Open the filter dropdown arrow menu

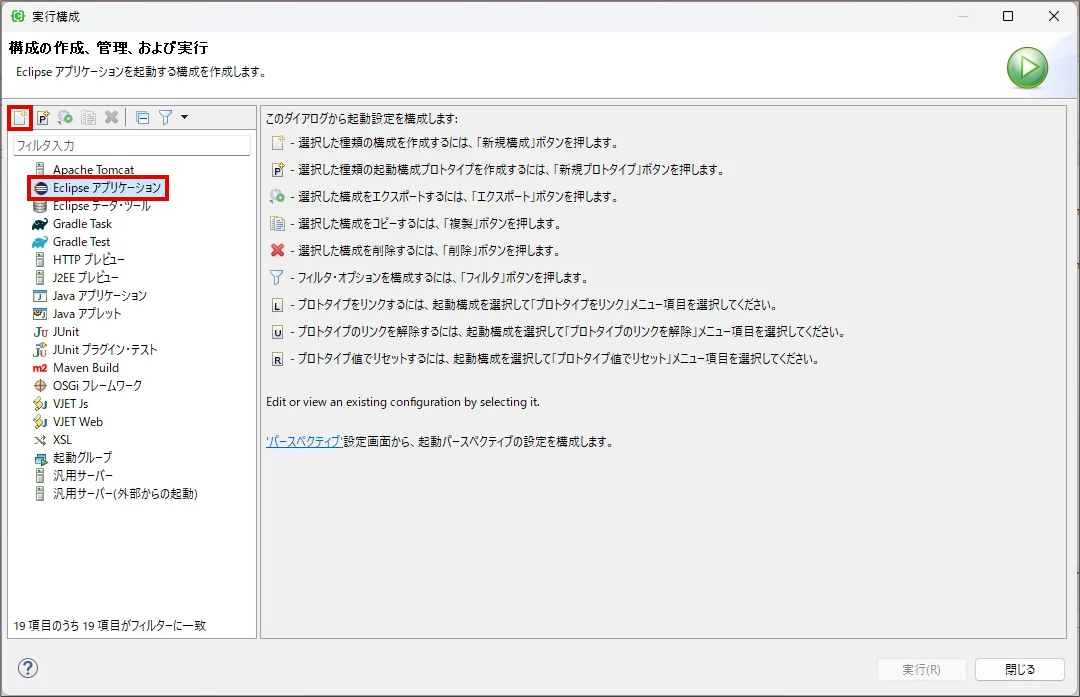click(x=184, y=117)
